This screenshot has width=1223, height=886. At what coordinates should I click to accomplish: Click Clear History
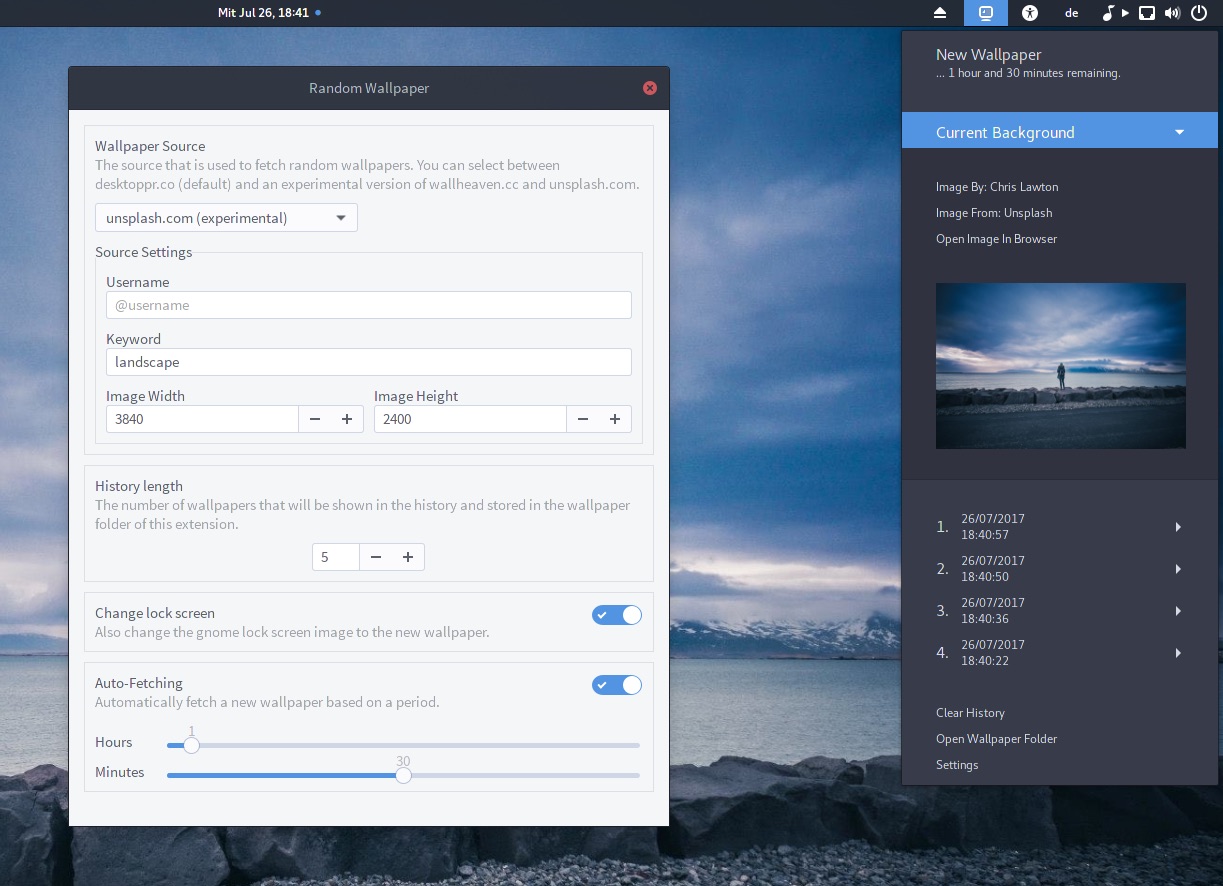(970, 713)
